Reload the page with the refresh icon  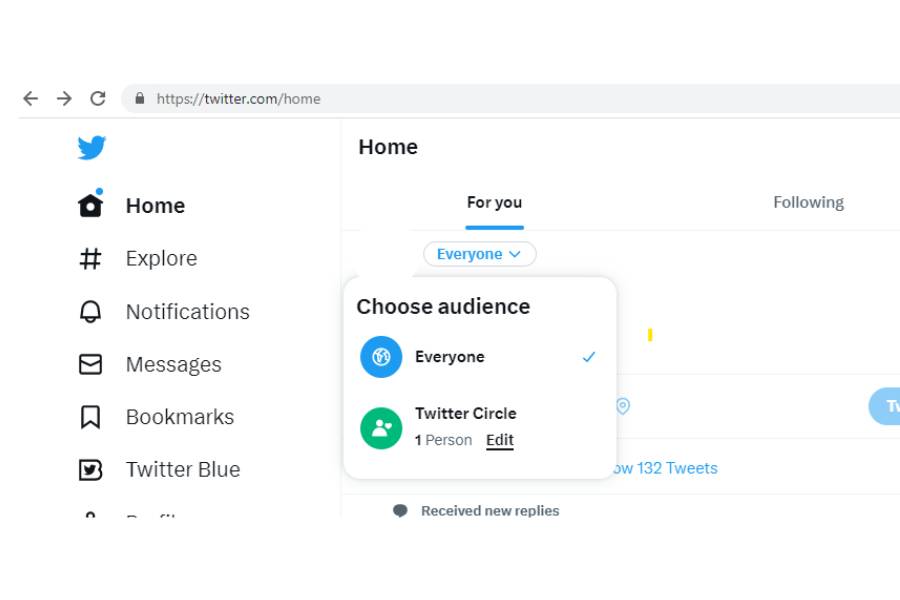click(98, 99)
